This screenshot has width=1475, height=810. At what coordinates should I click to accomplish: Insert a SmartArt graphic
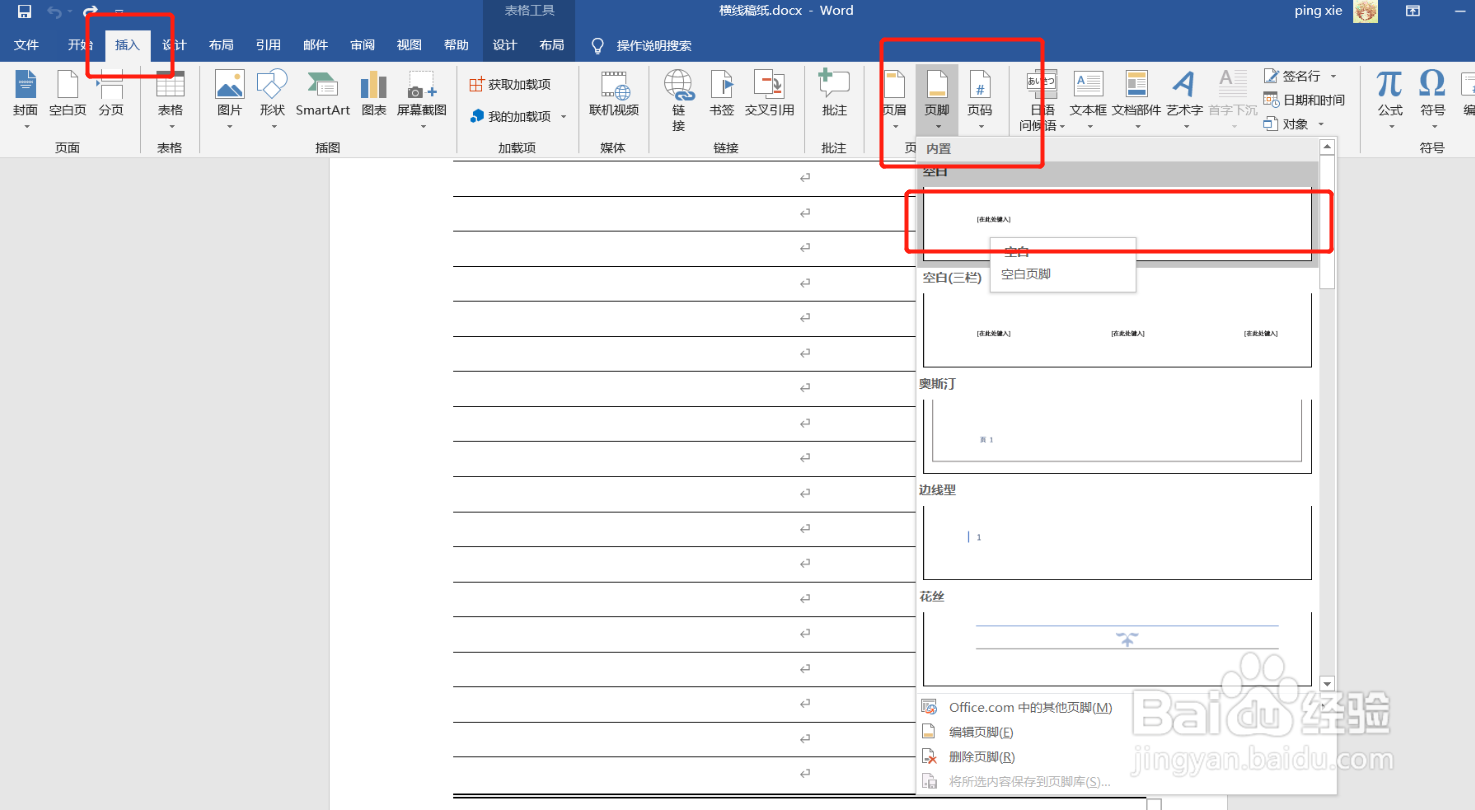pos(323,95)
